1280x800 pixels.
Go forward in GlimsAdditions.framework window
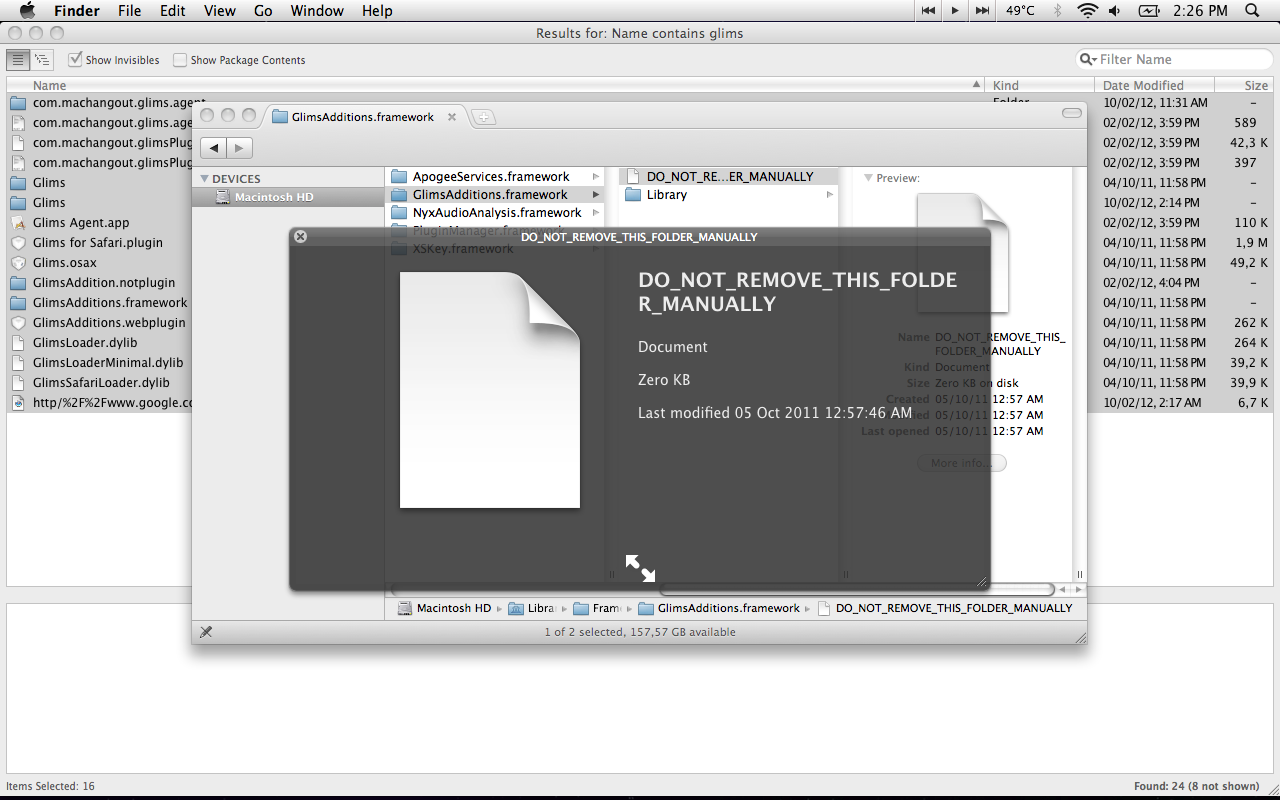click(x=239, y=148)
